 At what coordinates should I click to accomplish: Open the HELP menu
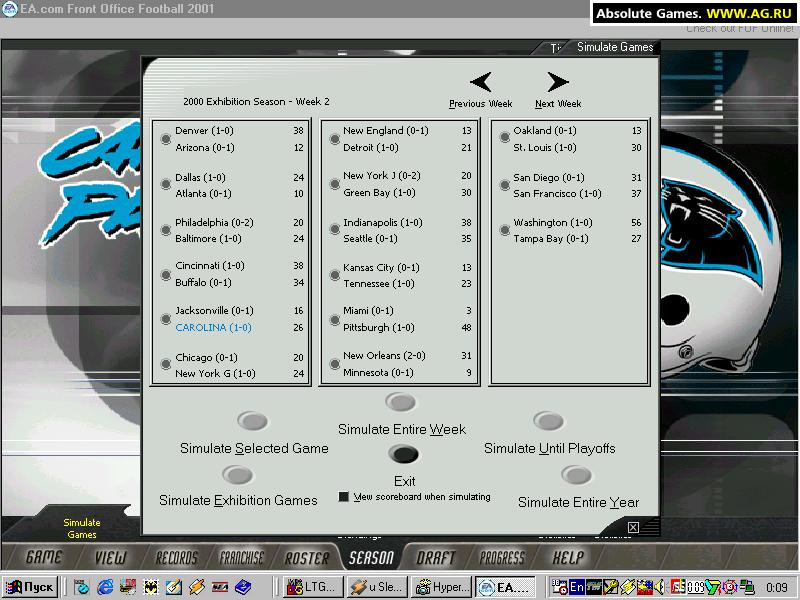point(568,557)
